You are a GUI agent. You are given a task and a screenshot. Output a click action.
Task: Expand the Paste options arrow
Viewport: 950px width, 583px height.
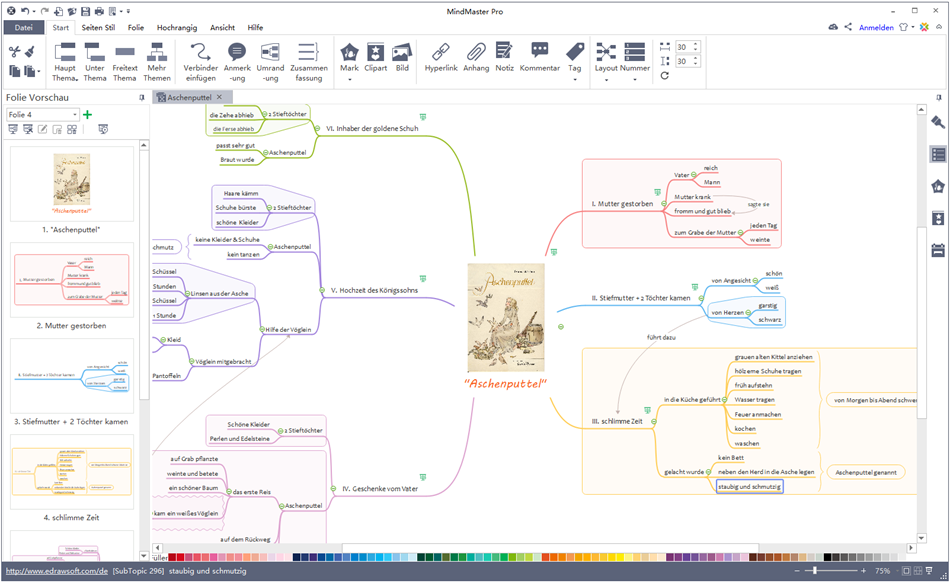tap(39, 72)
